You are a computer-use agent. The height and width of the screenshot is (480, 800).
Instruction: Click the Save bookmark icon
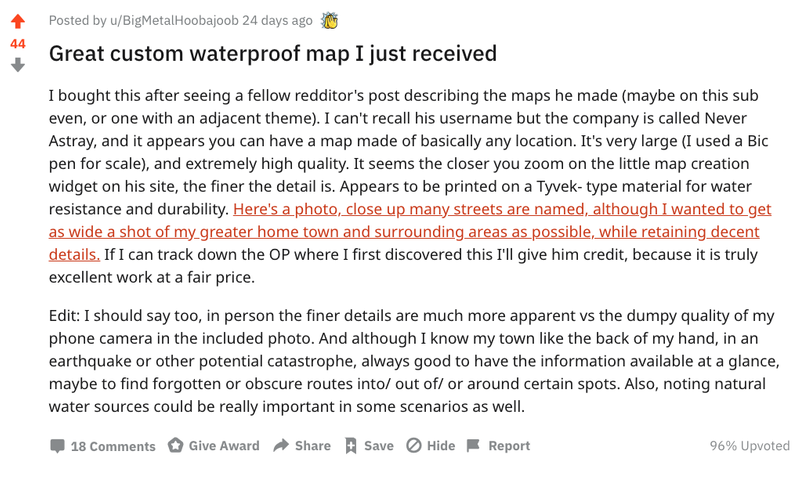click(x=351, y=446)
